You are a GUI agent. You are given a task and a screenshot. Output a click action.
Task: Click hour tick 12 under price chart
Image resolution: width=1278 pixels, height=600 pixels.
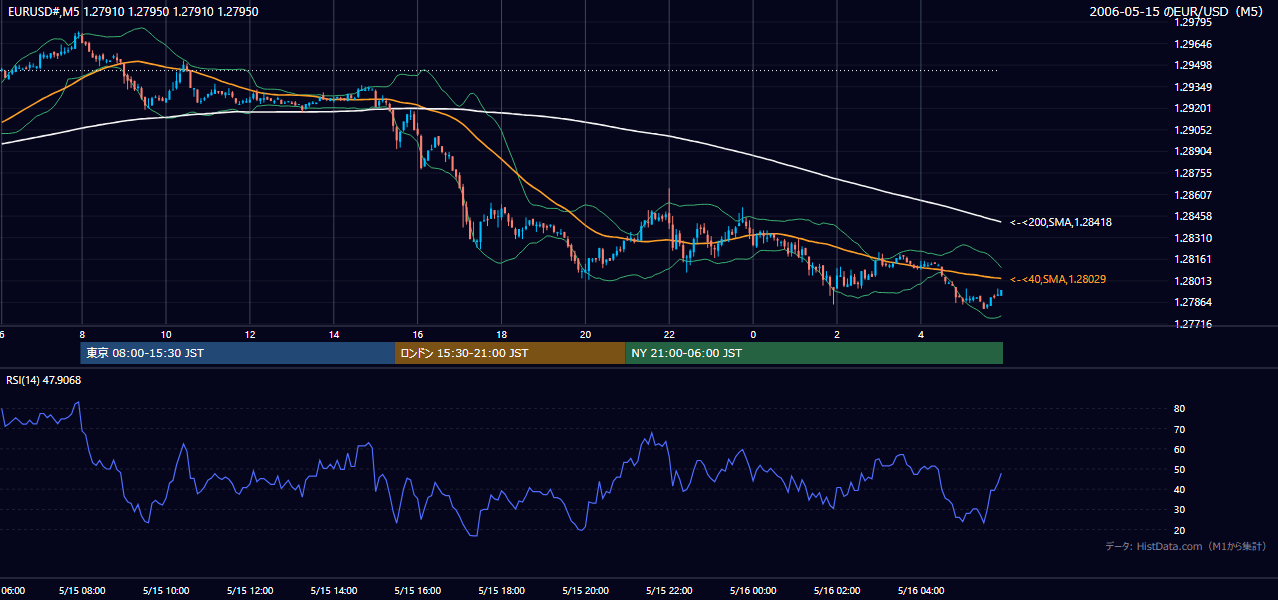(250, 334)
